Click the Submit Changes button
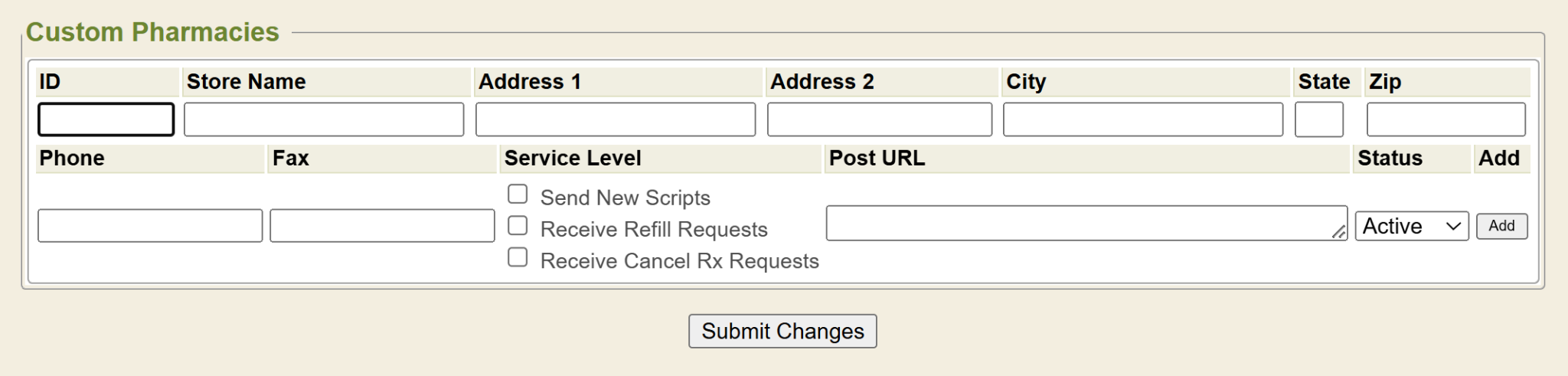Screen dimensions: 1568x376 [782, 331]
